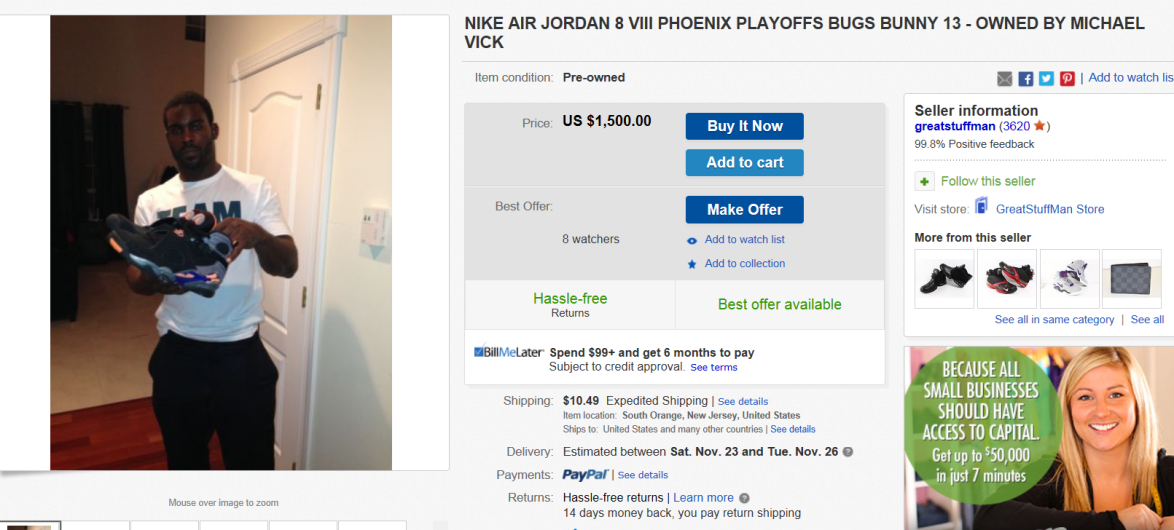1174x530 pixels.
Task: Click the blue store icon beside GreatStuffMan Store
Action: point(982,207)
